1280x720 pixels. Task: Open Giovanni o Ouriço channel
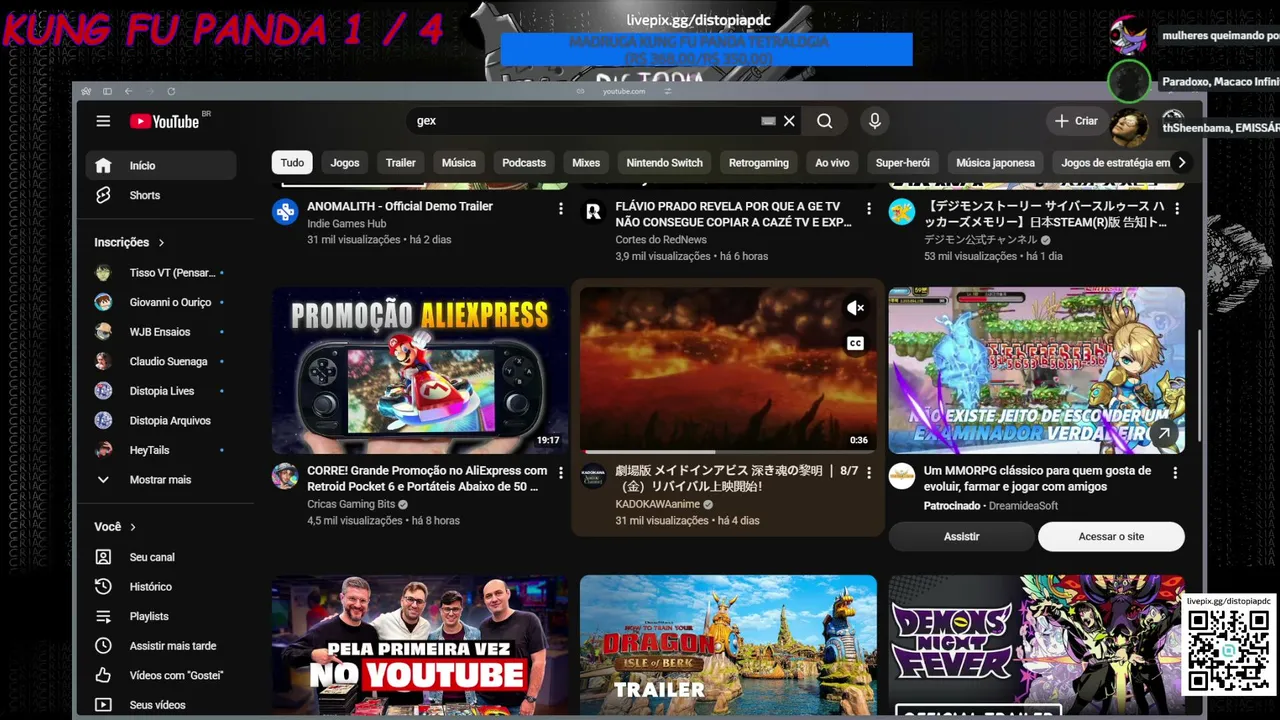coord(161,302)
